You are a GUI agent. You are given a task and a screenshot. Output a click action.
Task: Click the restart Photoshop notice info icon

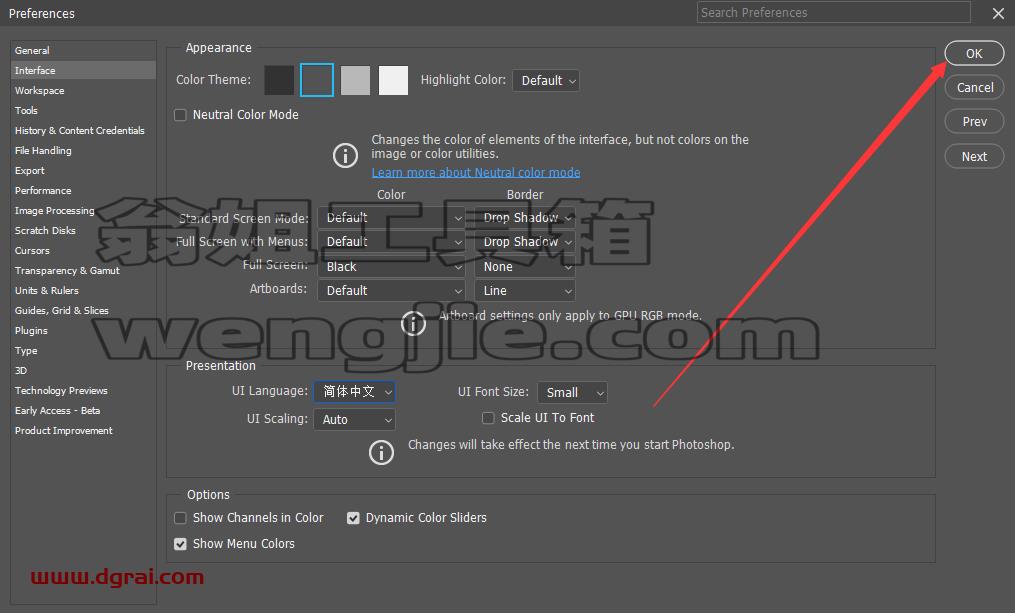(x=381, y=452)
